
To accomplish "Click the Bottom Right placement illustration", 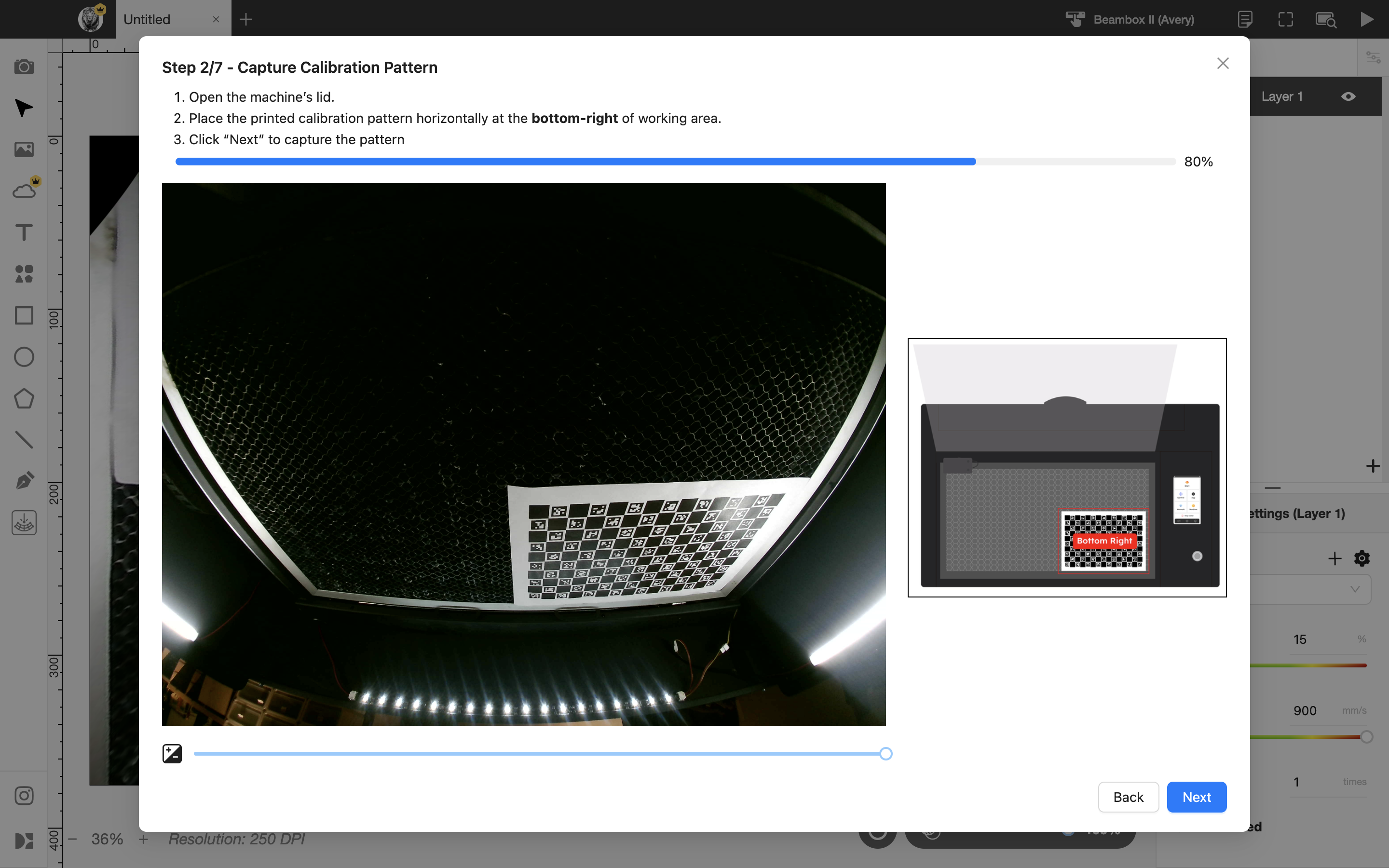I will [1066, 467].
